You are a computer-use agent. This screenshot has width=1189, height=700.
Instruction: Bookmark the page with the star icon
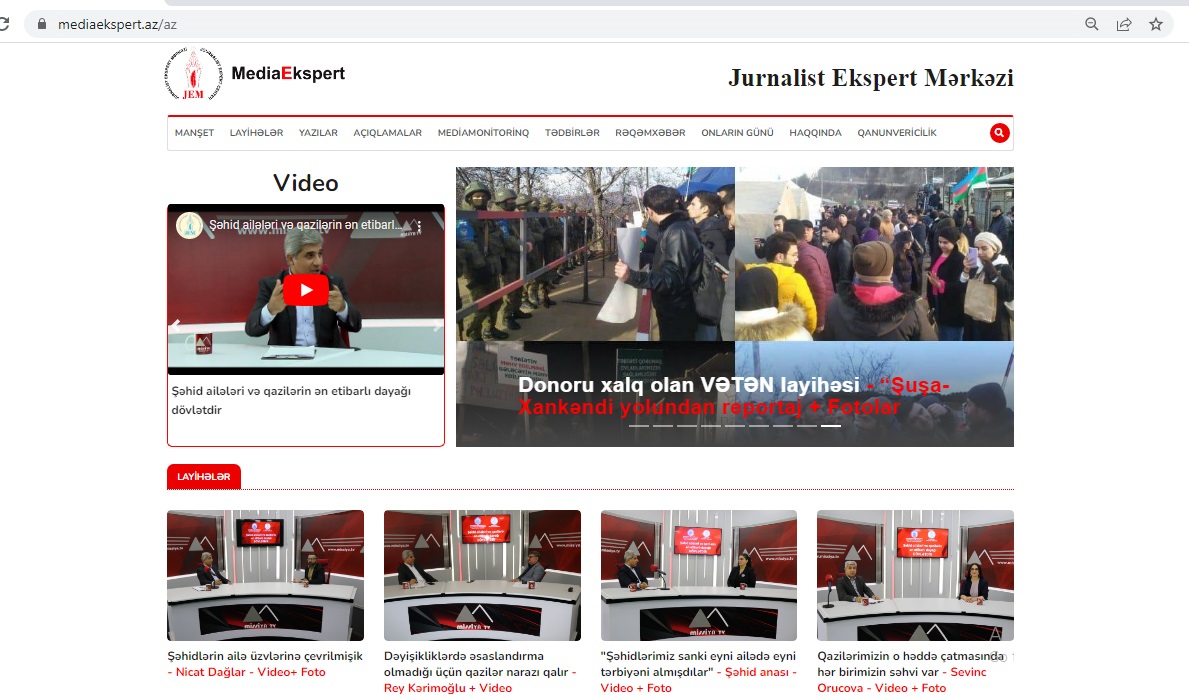[1156, 24]
